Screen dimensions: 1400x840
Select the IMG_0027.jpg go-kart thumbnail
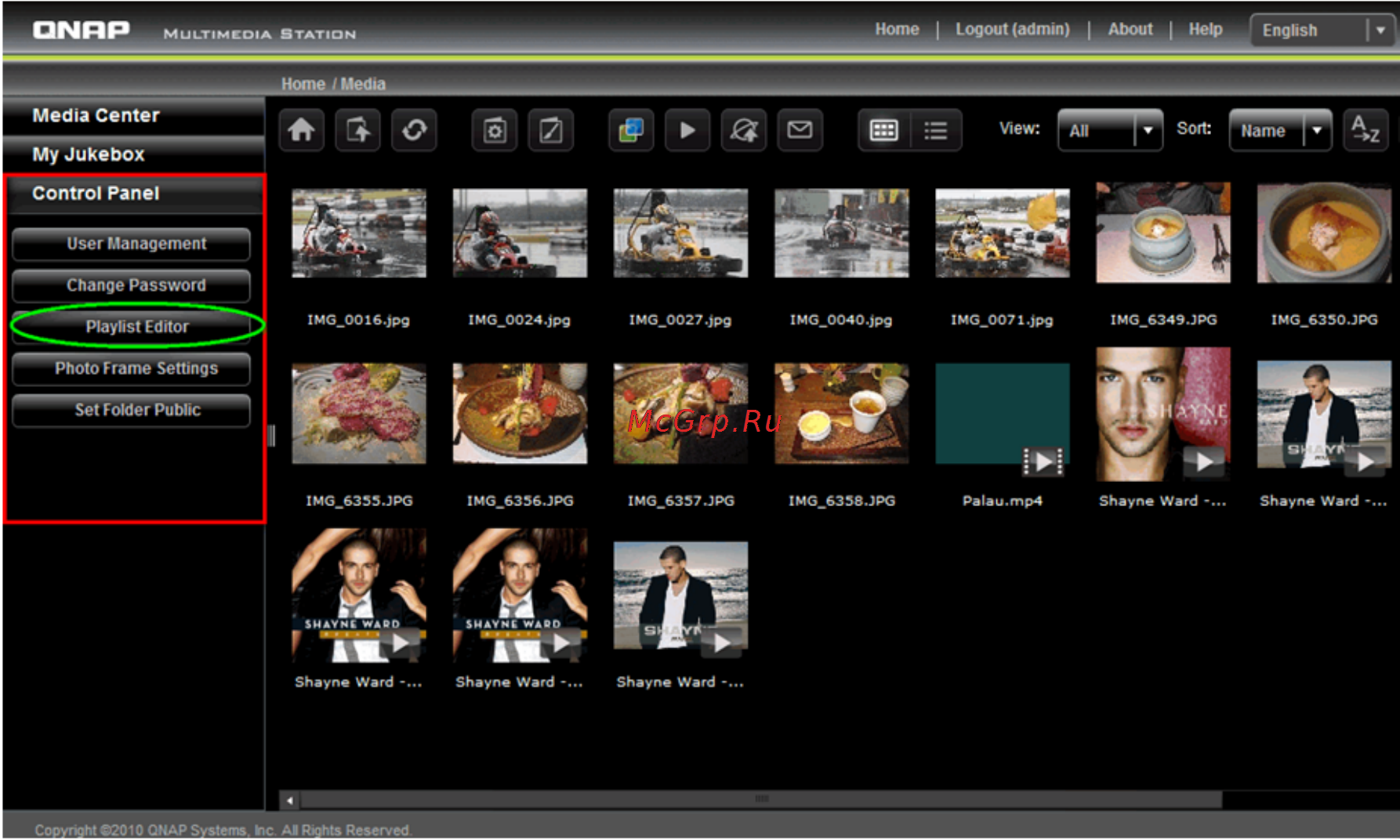click(x=680, y=233)
